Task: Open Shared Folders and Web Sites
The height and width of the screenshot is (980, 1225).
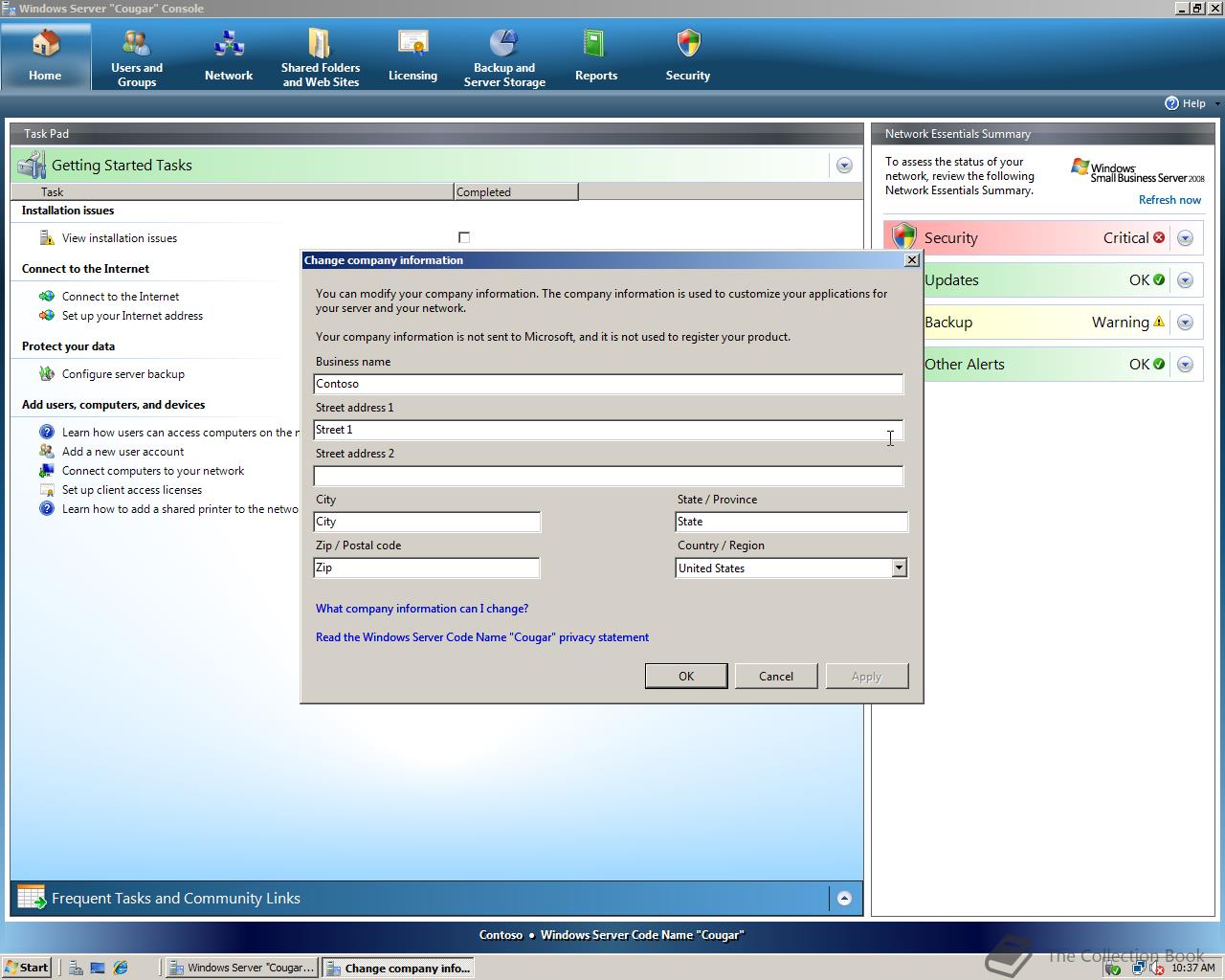Action: pyautogui.click(x=321, y=56)
